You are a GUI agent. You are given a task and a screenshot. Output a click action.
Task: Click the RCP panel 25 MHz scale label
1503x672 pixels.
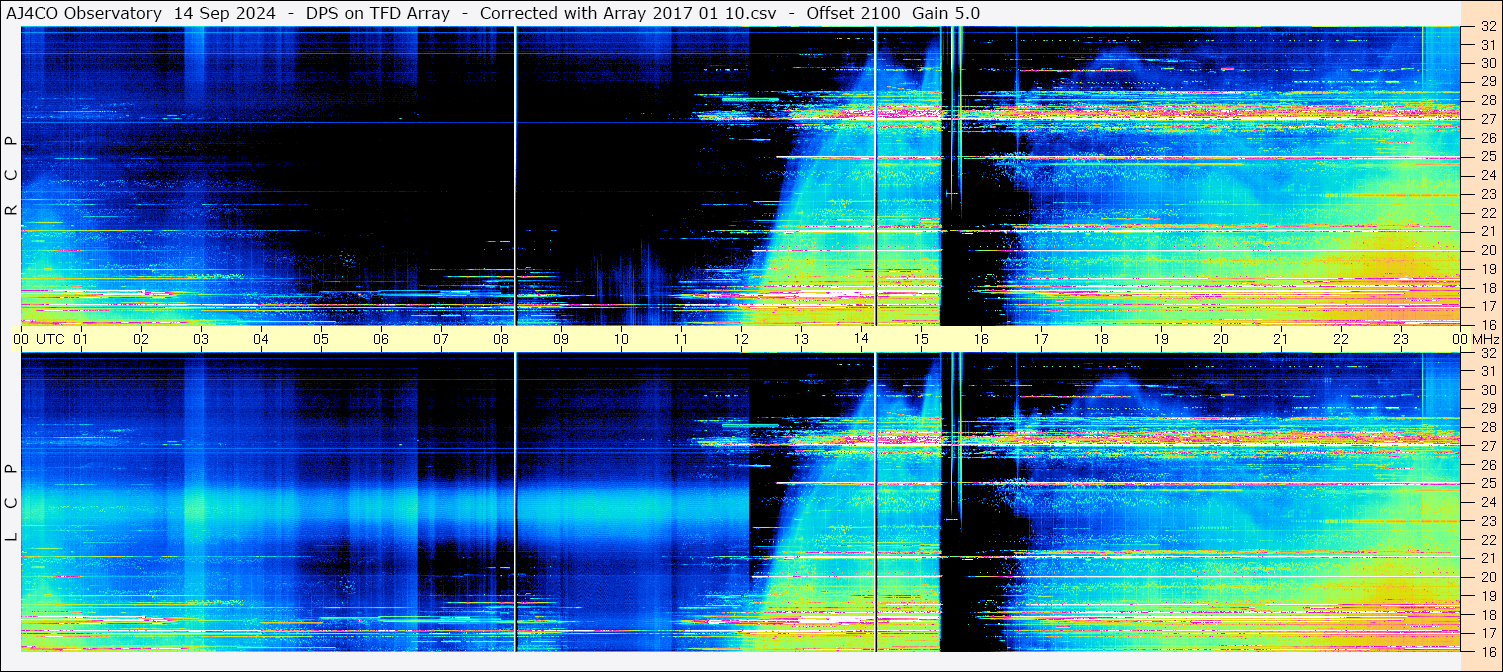coord(1488,156)
